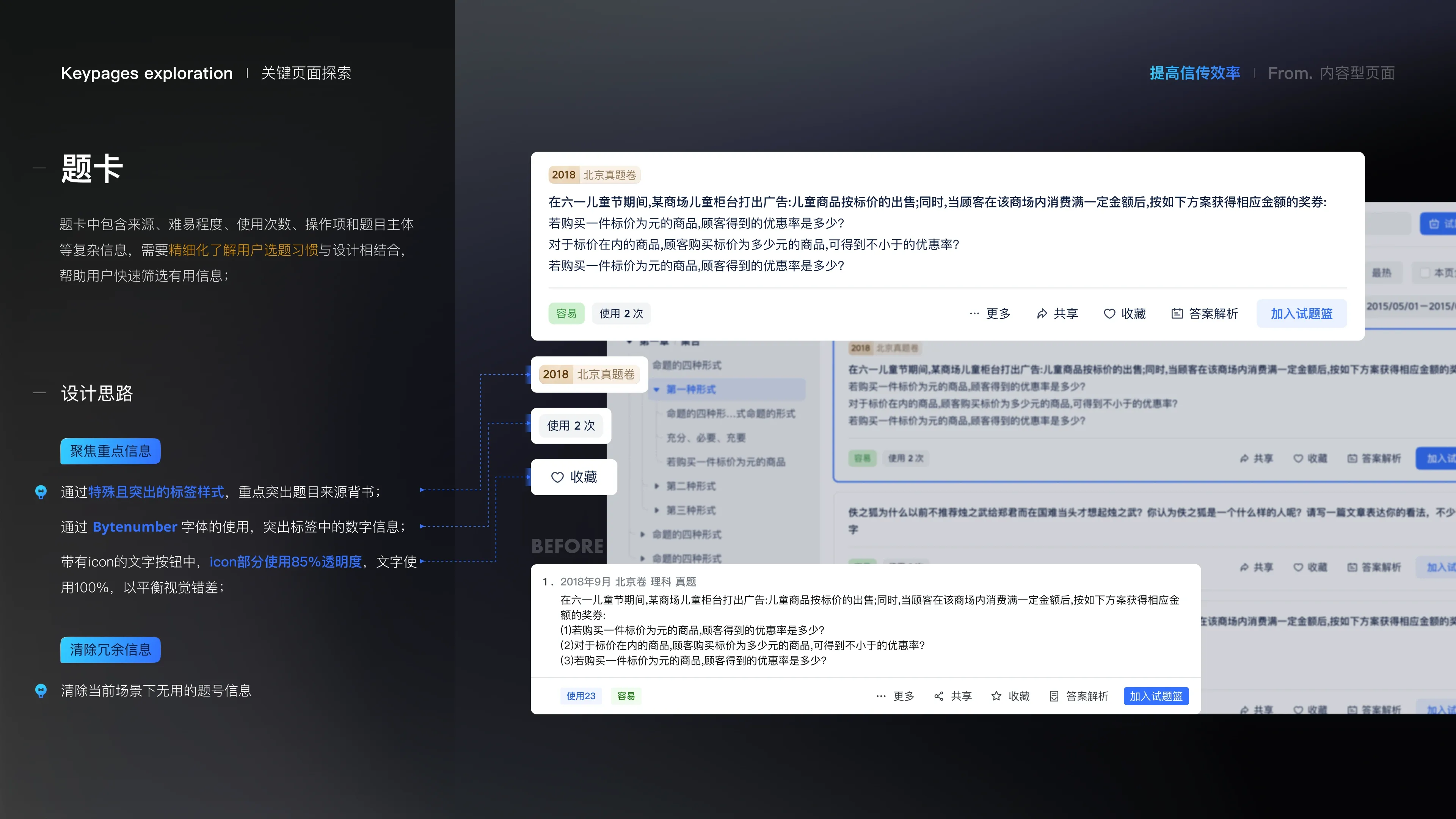
Task: Click the 关键页面探索 subtitle
Action: (306, 73)
